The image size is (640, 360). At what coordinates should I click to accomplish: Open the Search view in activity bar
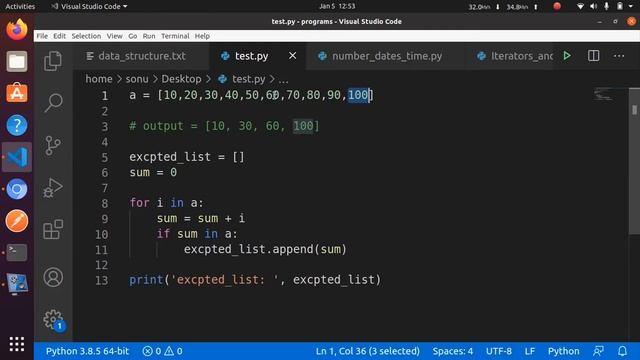point(53,103)
